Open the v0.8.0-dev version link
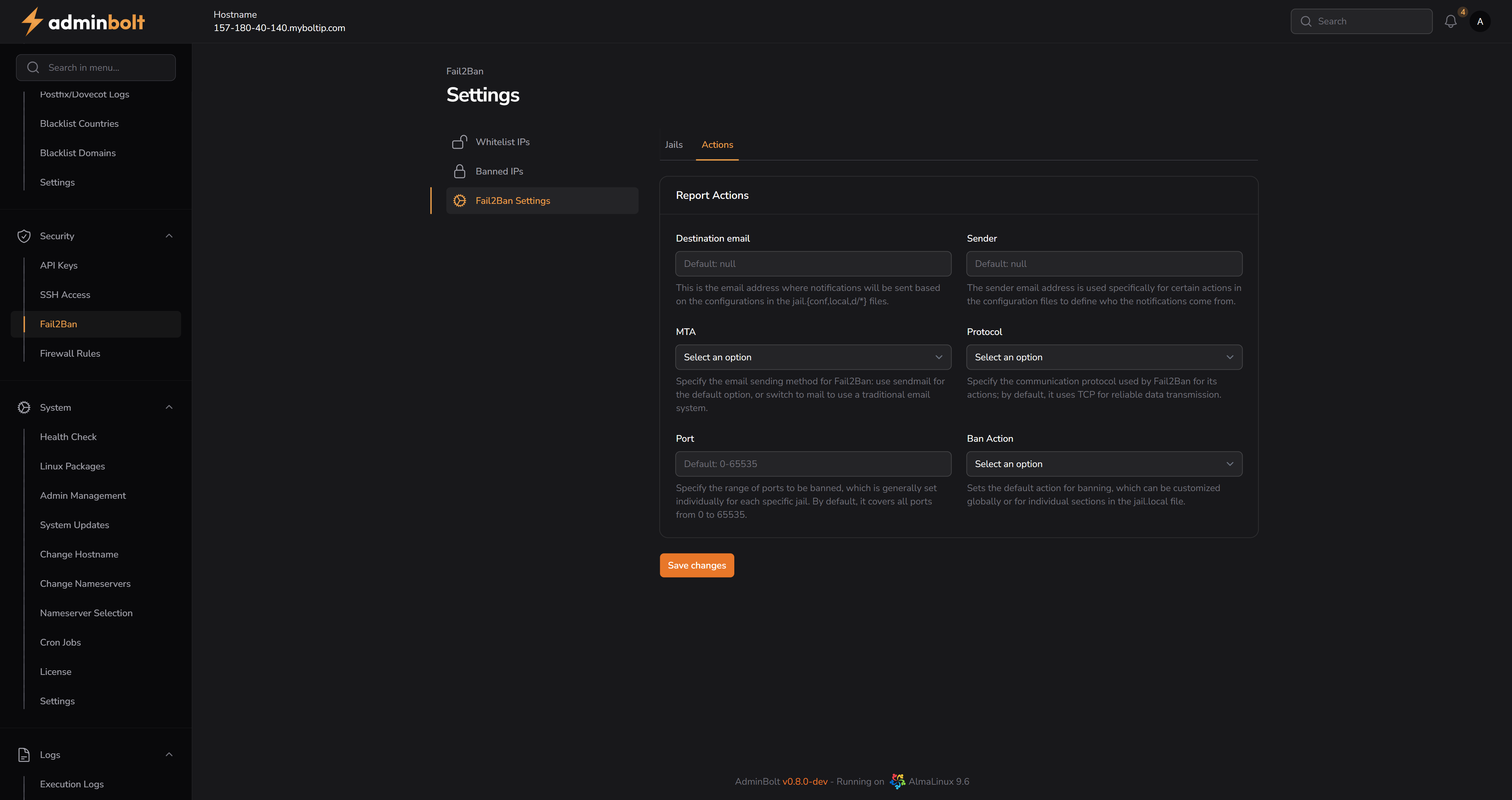 coord(805,781)
